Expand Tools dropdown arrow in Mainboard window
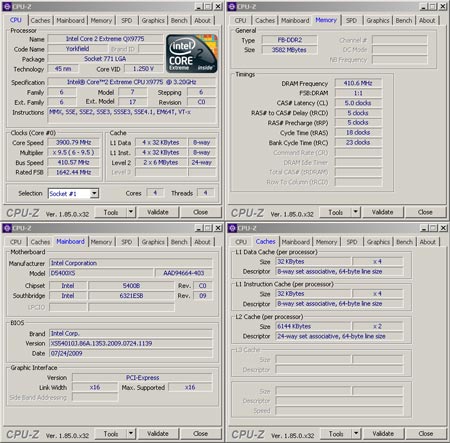This screenshot has height=443, width=450. pyautogui.click(x=131, y=434)
